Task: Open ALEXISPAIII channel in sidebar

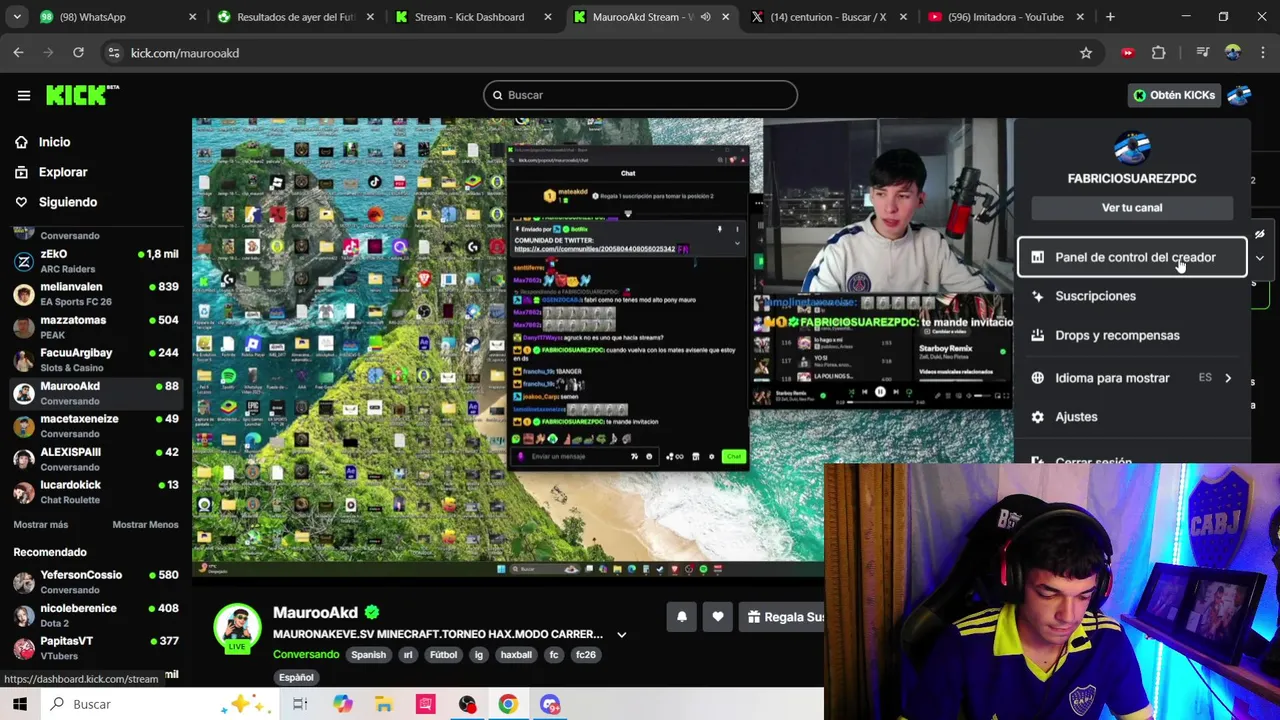Action: pyautogui.click(x=96, y=459)
